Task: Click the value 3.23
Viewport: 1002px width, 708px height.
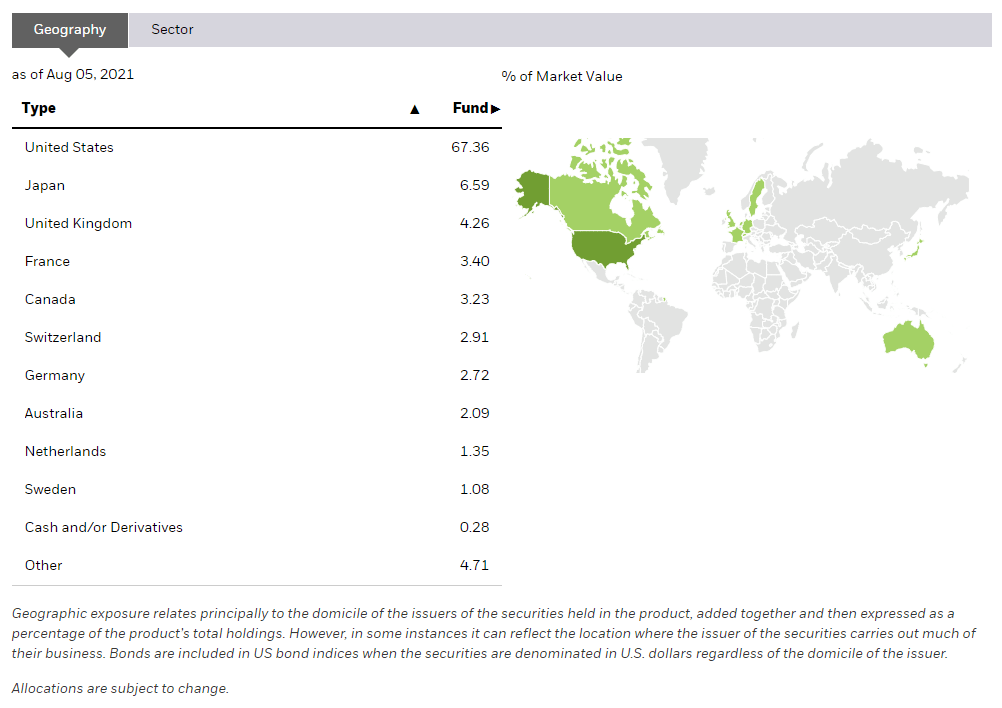Action: point(474,300)
